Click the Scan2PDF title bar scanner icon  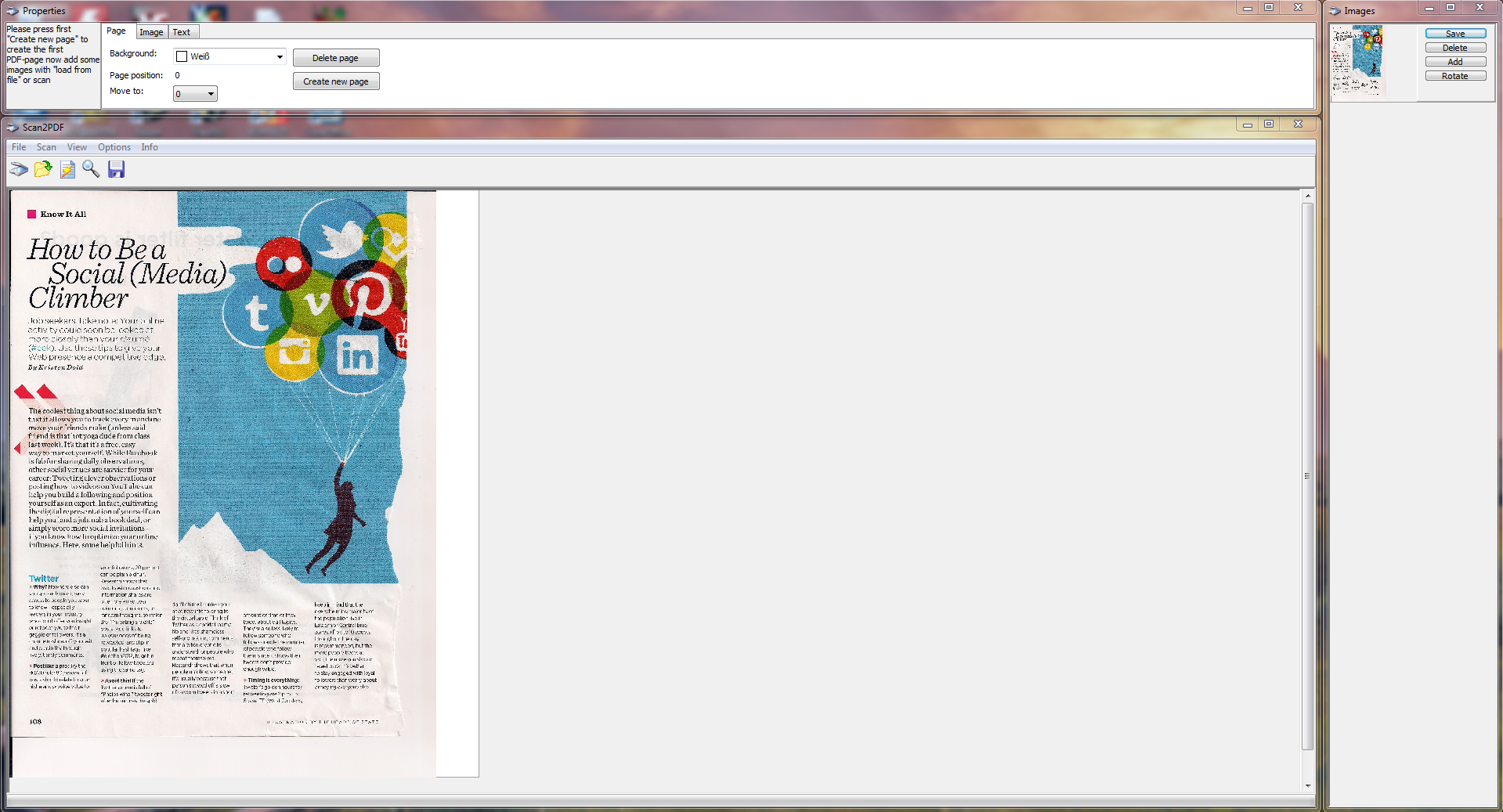pyautogui.click(x=13, y=127)
